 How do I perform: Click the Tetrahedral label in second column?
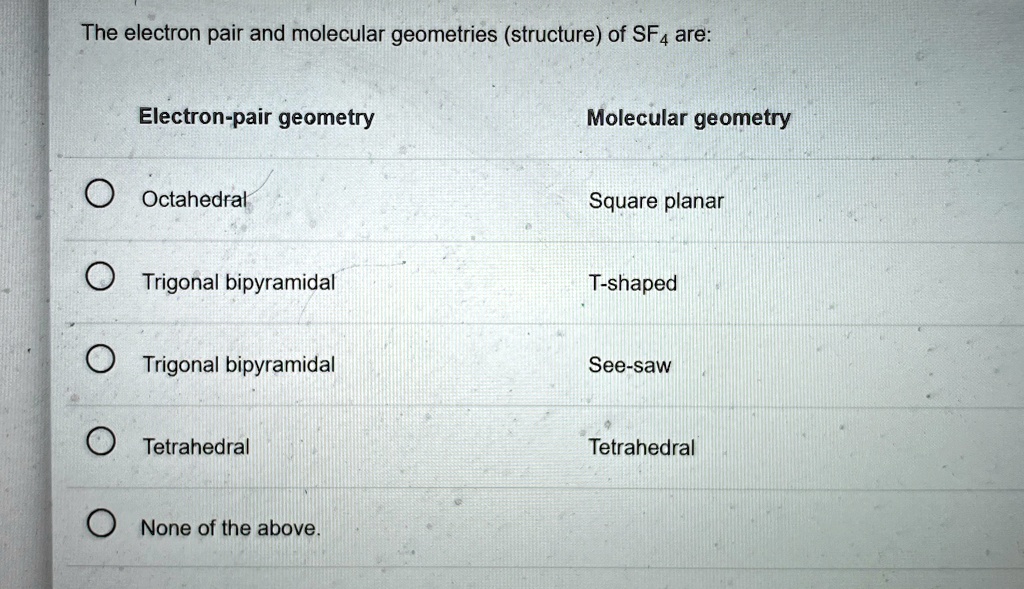click(x=641, y=448)
